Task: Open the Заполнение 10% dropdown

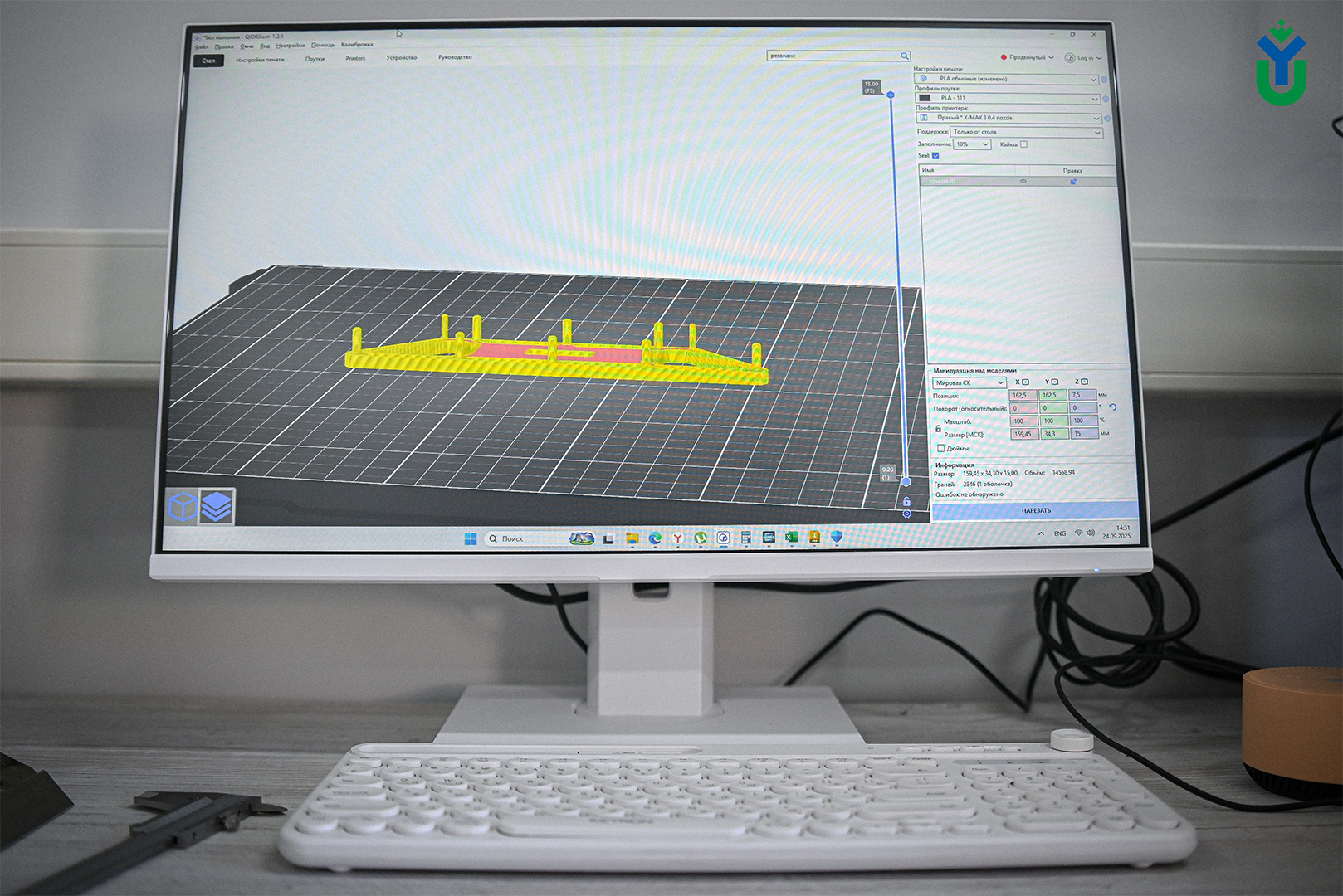Action: tap(972, 144)
